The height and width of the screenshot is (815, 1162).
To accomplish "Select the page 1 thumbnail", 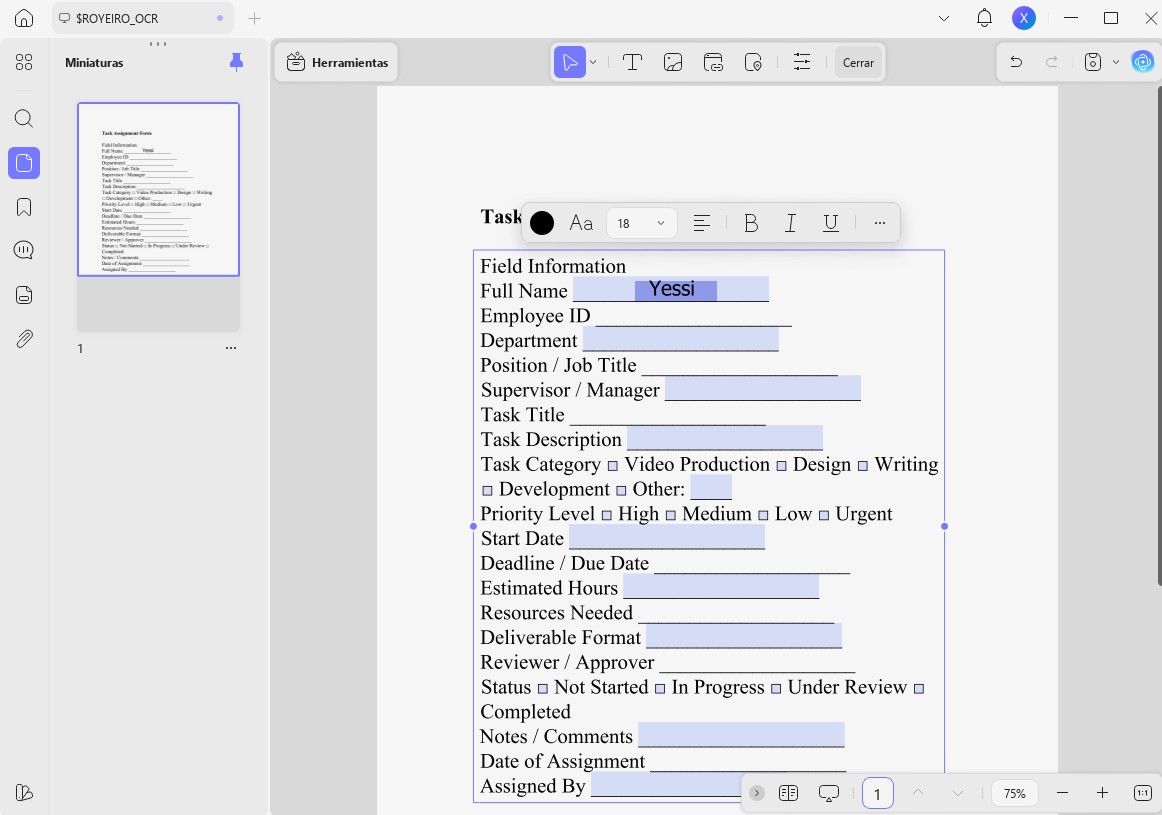I will click(x=159, y=190).
